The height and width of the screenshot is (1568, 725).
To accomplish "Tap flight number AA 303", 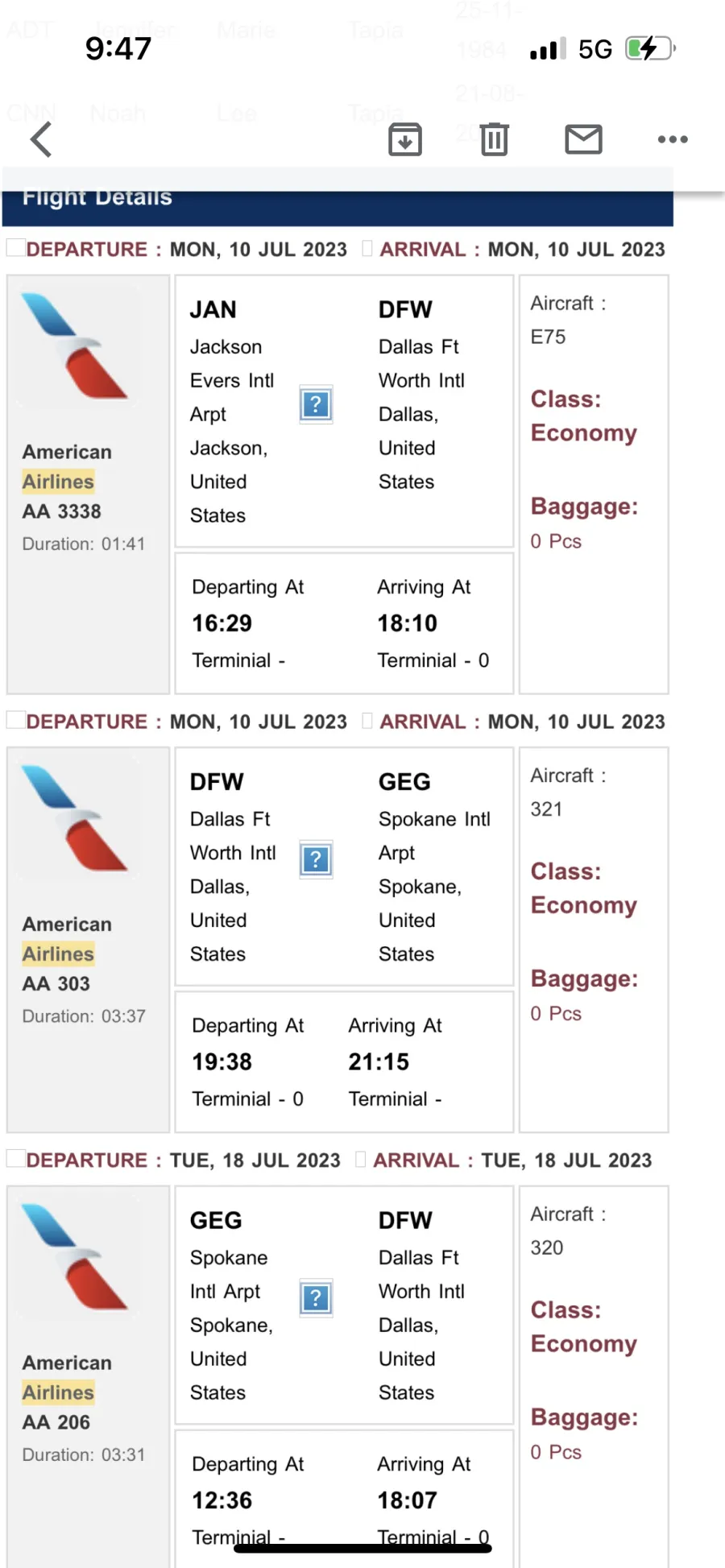I will 56,983.
